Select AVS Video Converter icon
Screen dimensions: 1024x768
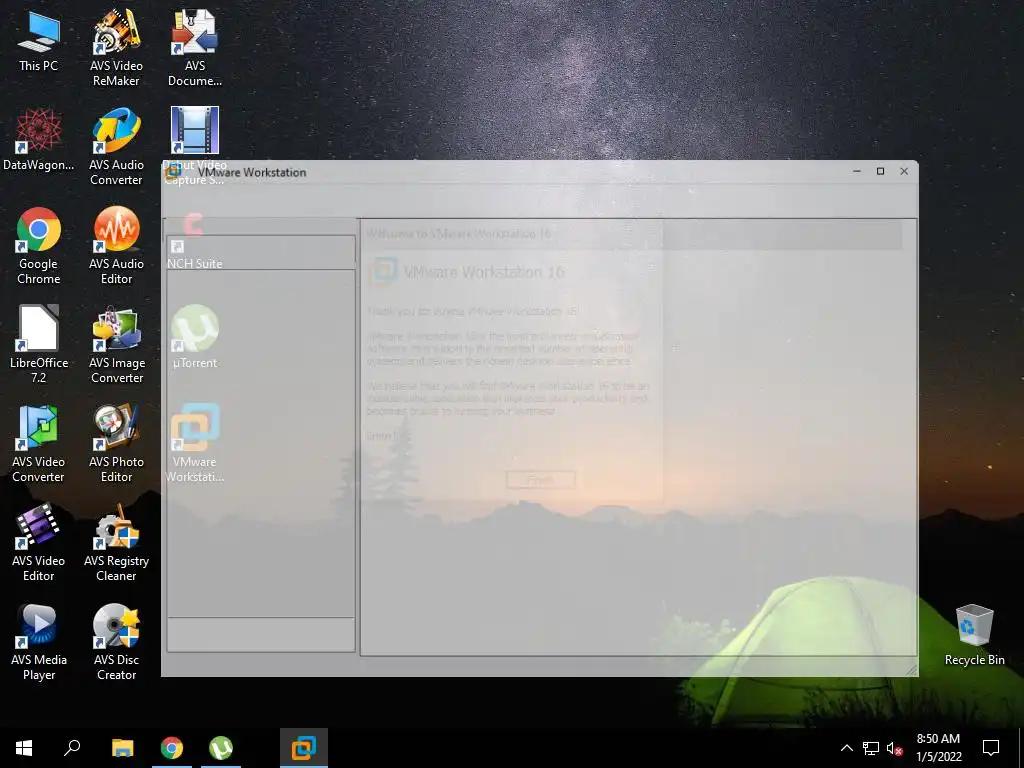coord(39,444)
